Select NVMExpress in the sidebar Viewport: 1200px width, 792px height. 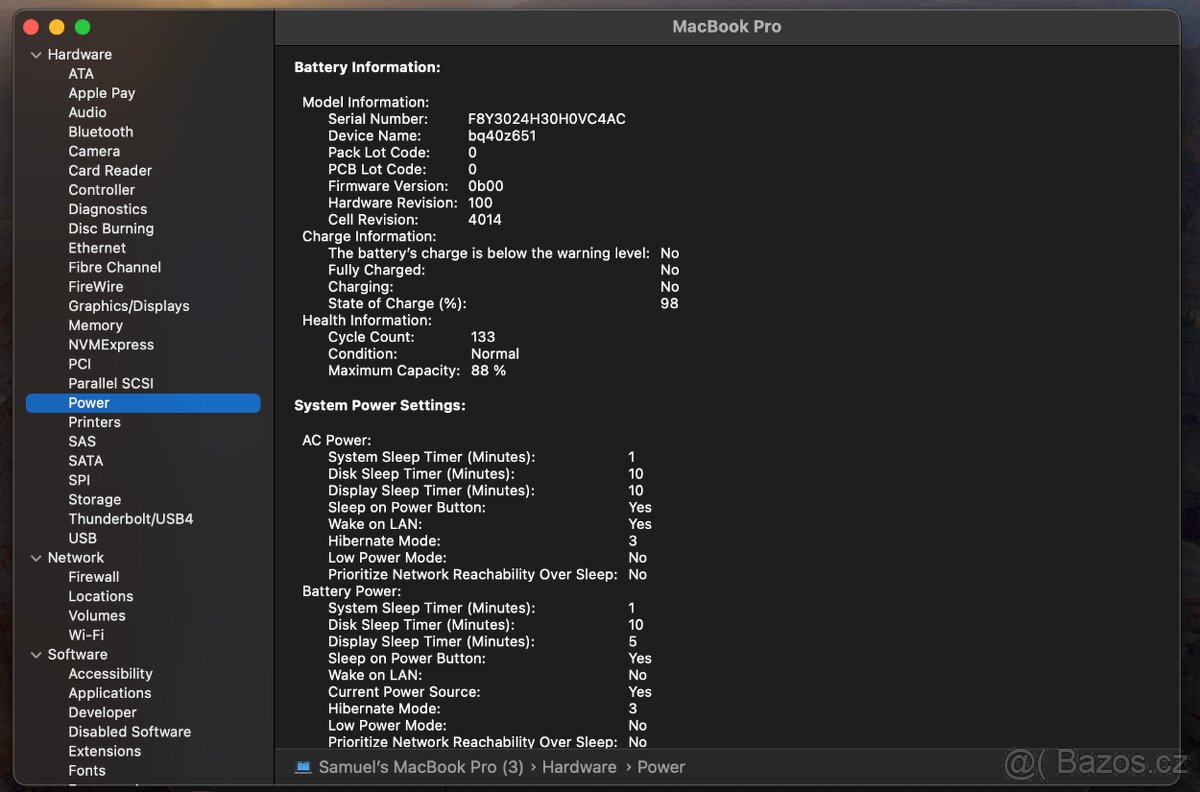(111, 344)
